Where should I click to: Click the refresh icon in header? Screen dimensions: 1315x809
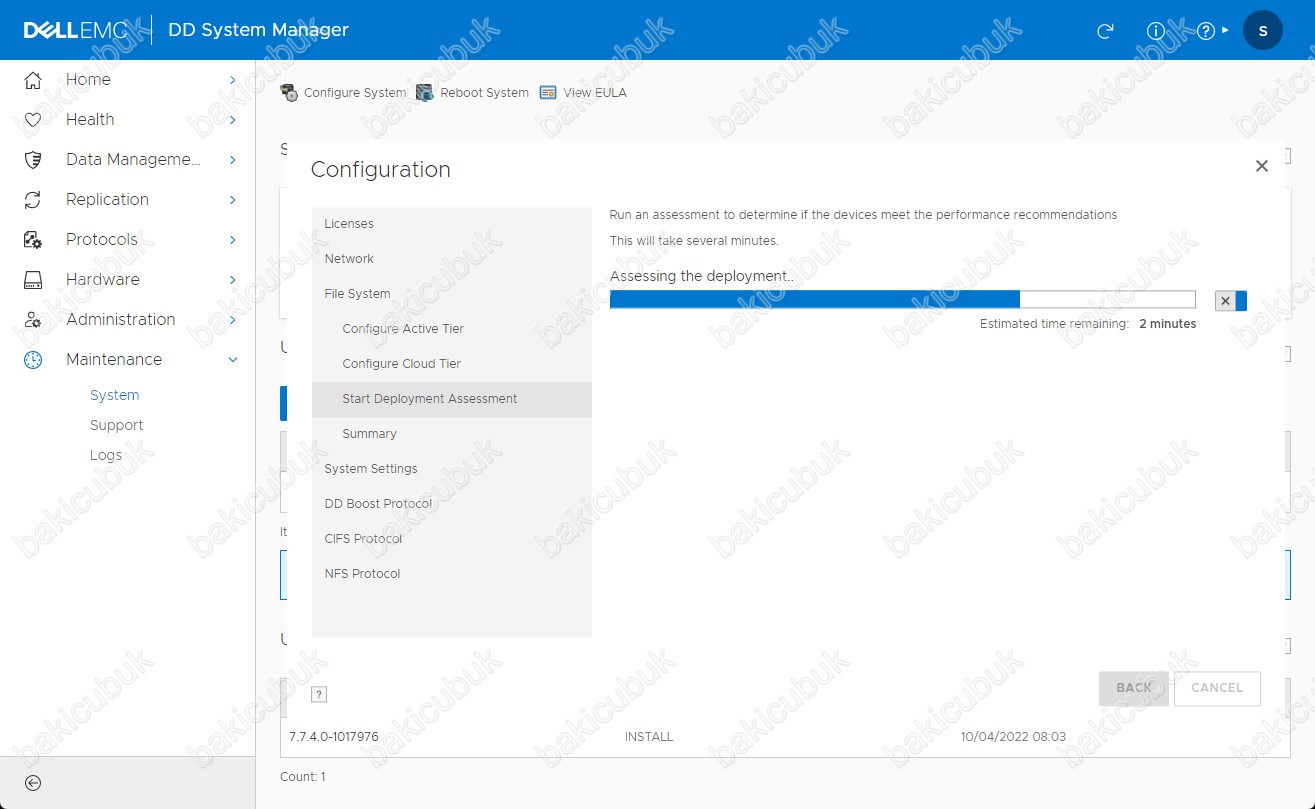1105,31
